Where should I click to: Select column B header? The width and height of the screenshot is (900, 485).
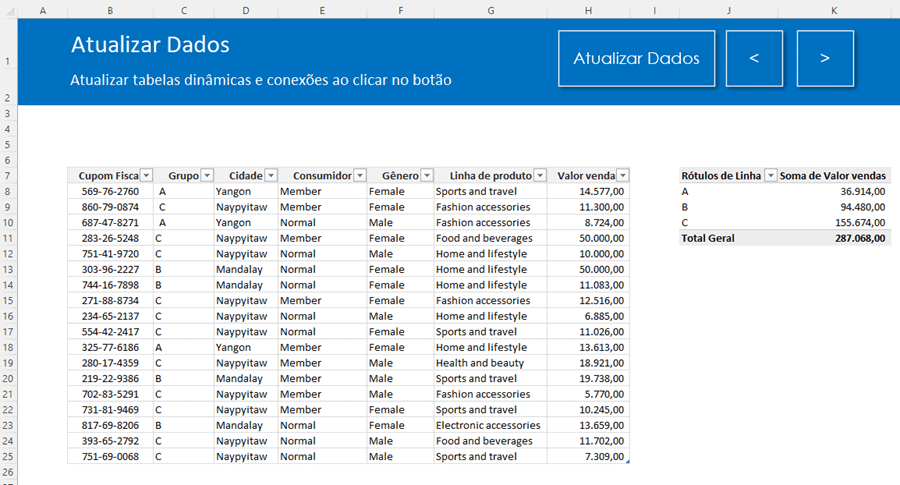[109, 10]
